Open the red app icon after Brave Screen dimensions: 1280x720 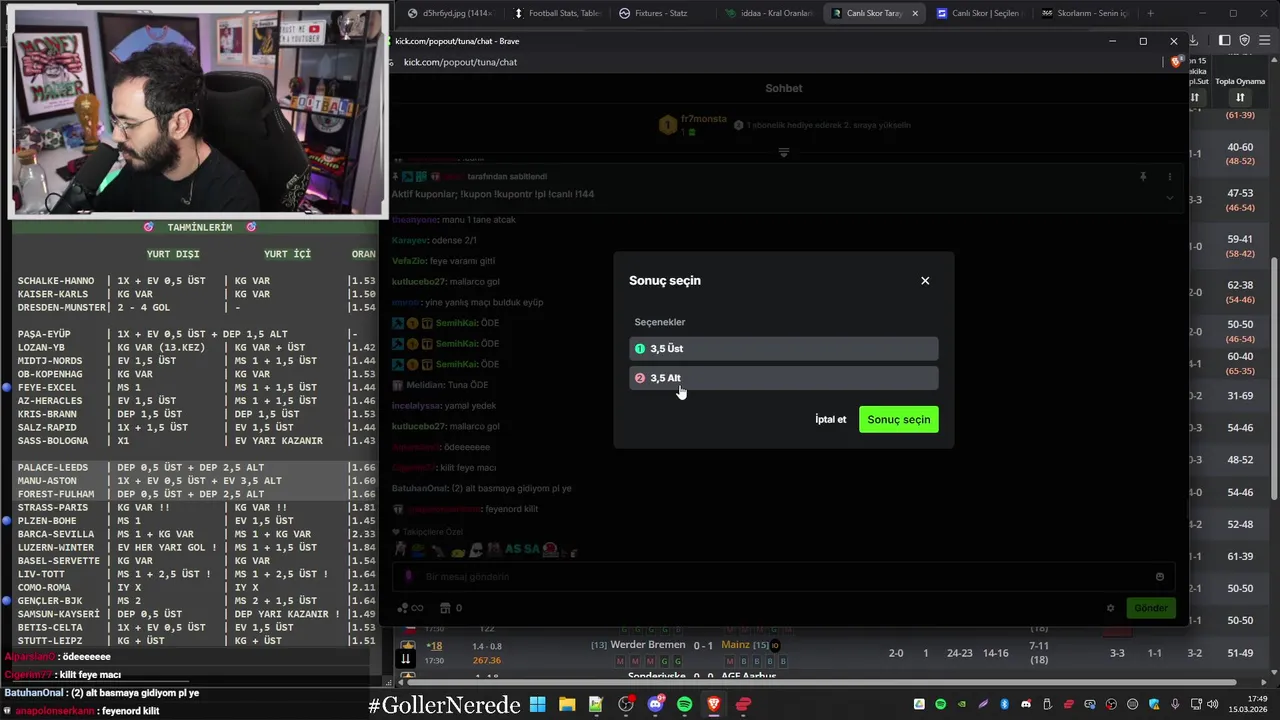pos(743,705)
